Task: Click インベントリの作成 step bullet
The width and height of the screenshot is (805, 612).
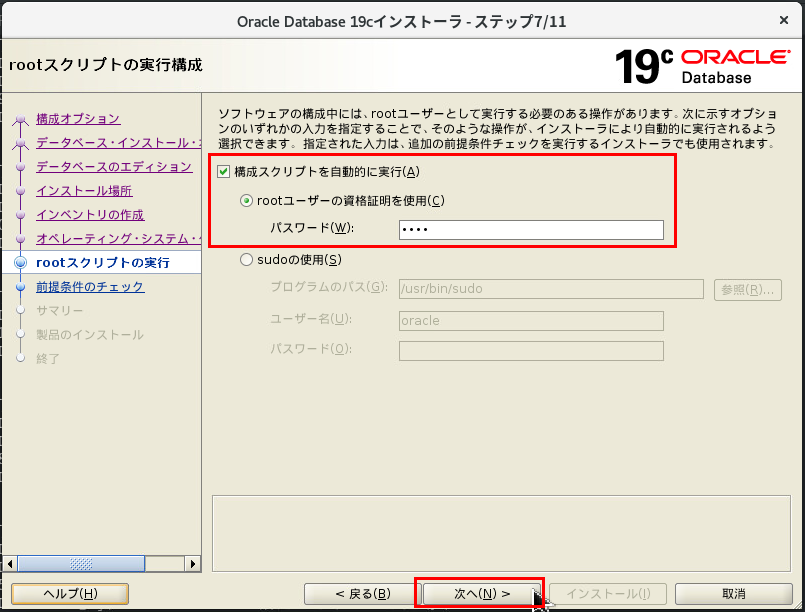Action: point(21,215)
